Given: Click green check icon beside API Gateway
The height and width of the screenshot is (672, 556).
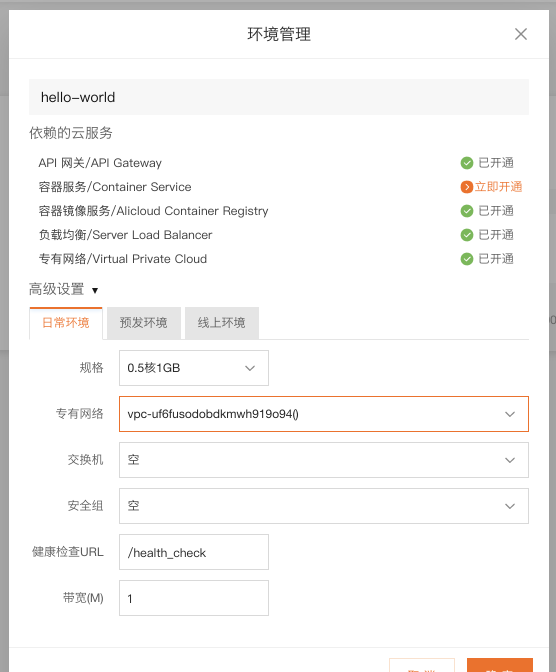Looking at the screenshot, I should 466,163.
